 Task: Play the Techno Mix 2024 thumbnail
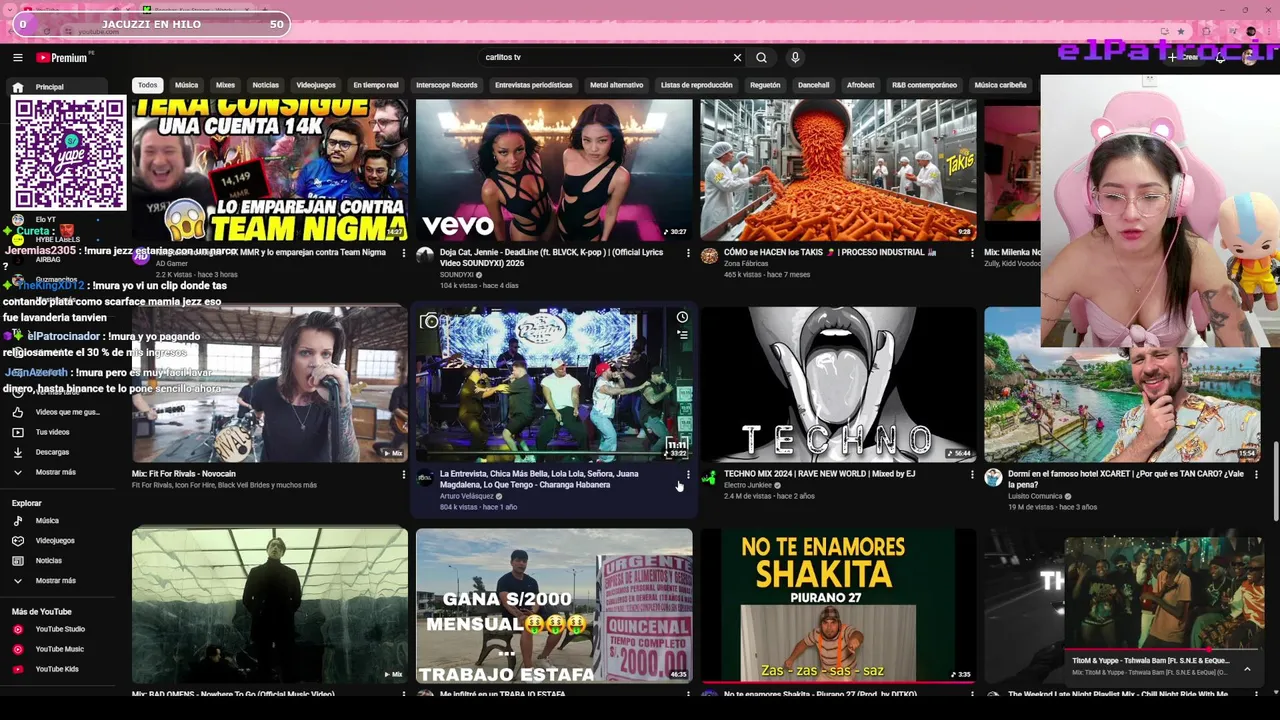pyautogui.click(x=838, y=384)
